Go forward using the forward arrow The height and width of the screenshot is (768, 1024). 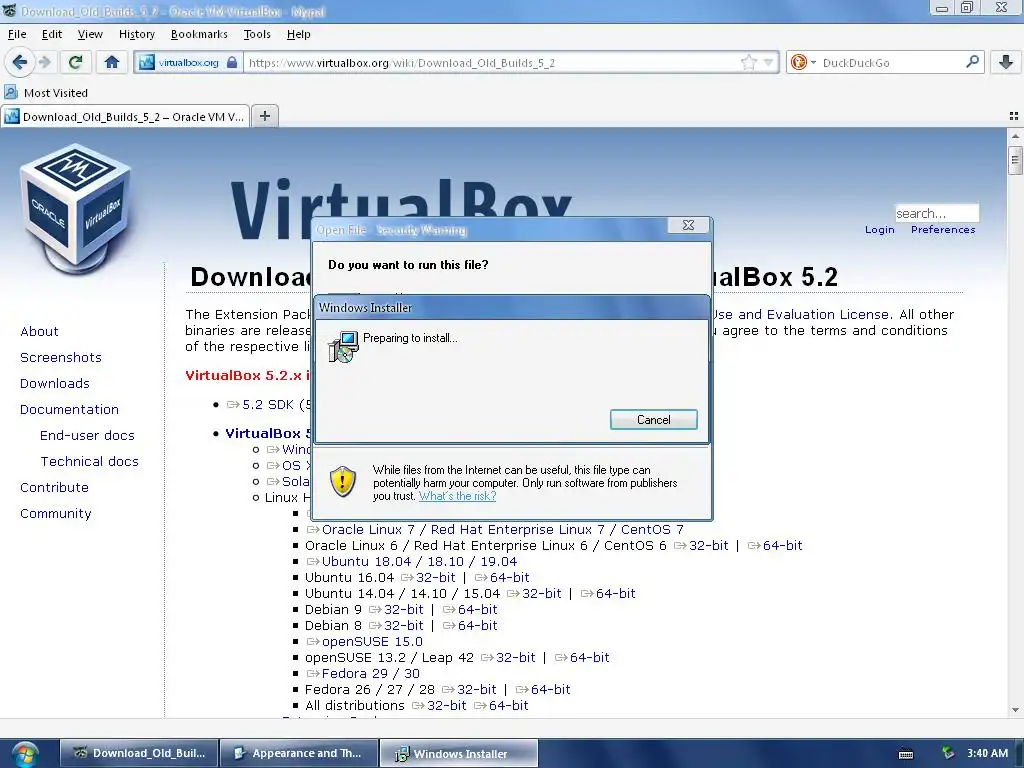(44, 63)
